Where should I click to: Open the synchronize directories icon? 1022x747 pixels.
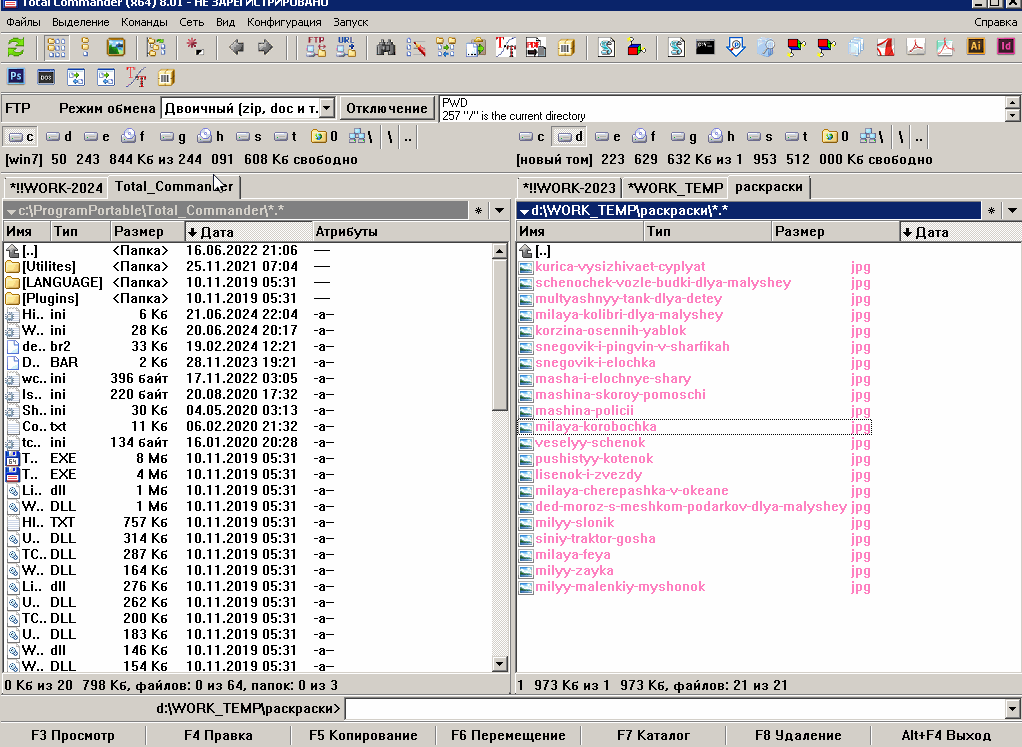[x=446, y=48]
